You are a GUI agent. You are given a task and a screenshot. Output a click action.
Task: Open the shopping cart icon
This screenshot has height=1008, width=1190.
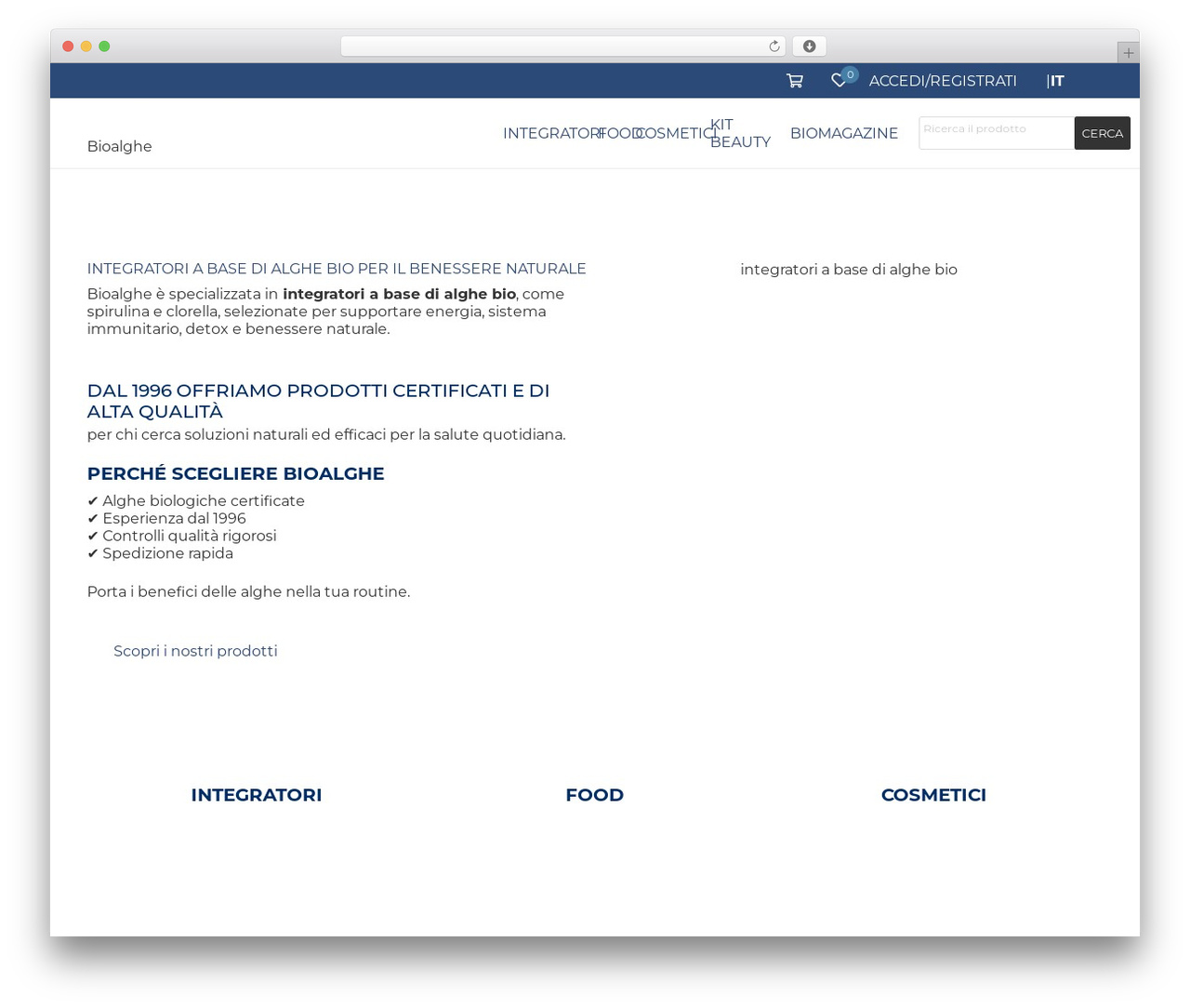pos(794,81)
